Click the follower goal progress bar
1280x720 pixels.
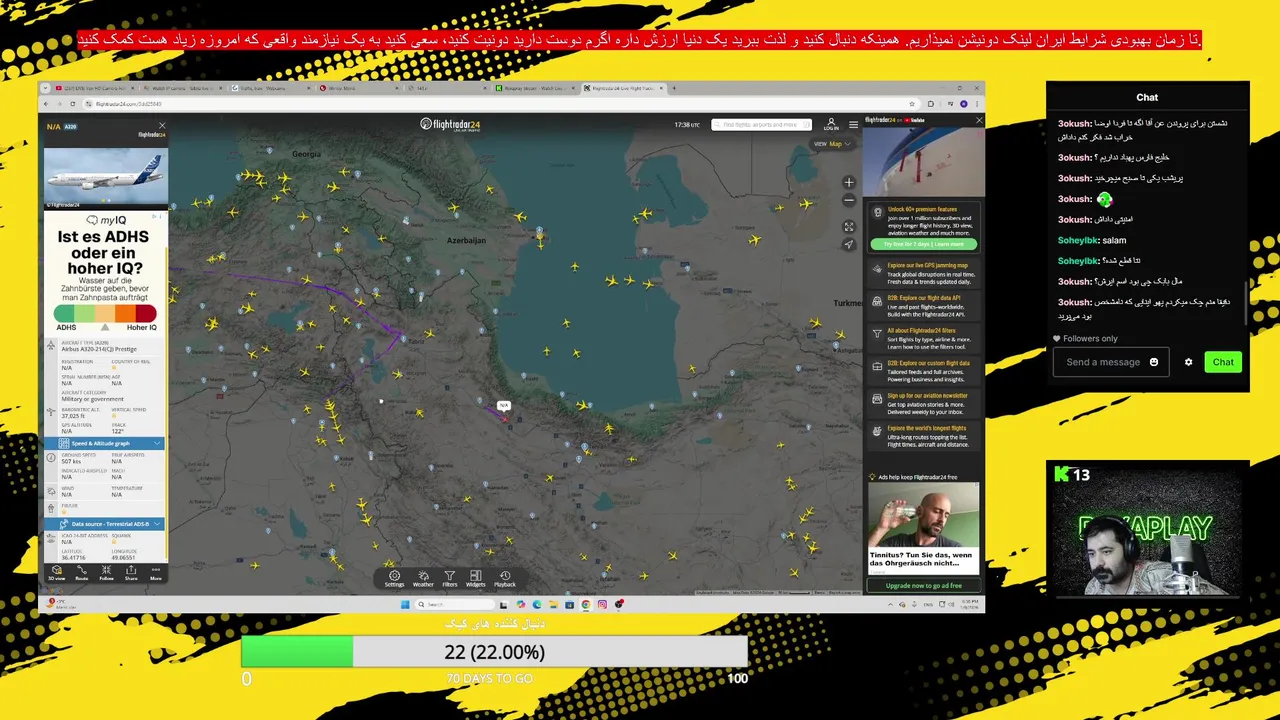pyautogui.click(x=494, y=652)
